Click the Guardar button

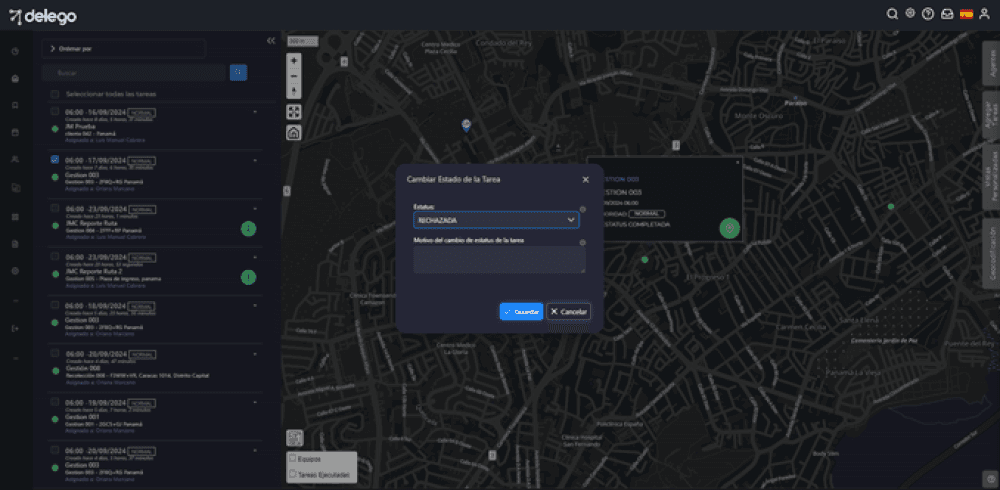(x=521, y=312)
